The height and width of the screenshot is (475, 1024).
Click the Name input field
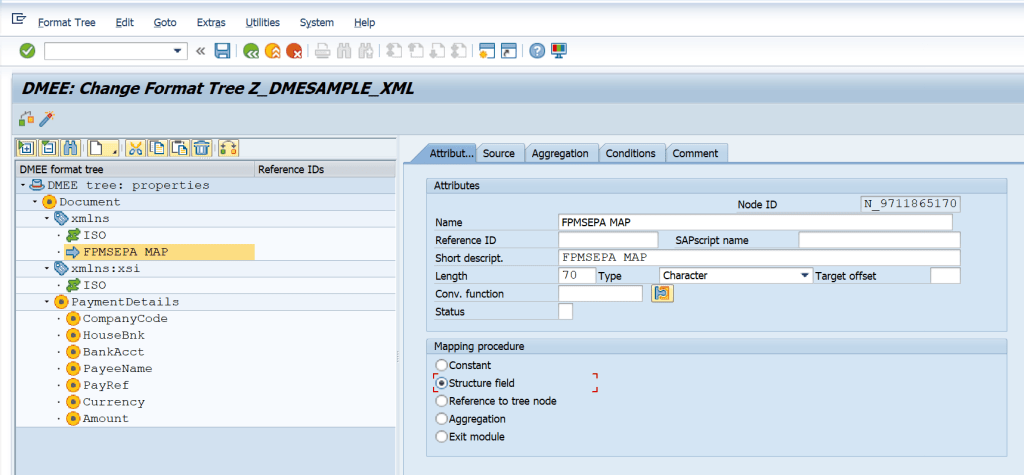point(756,222)
